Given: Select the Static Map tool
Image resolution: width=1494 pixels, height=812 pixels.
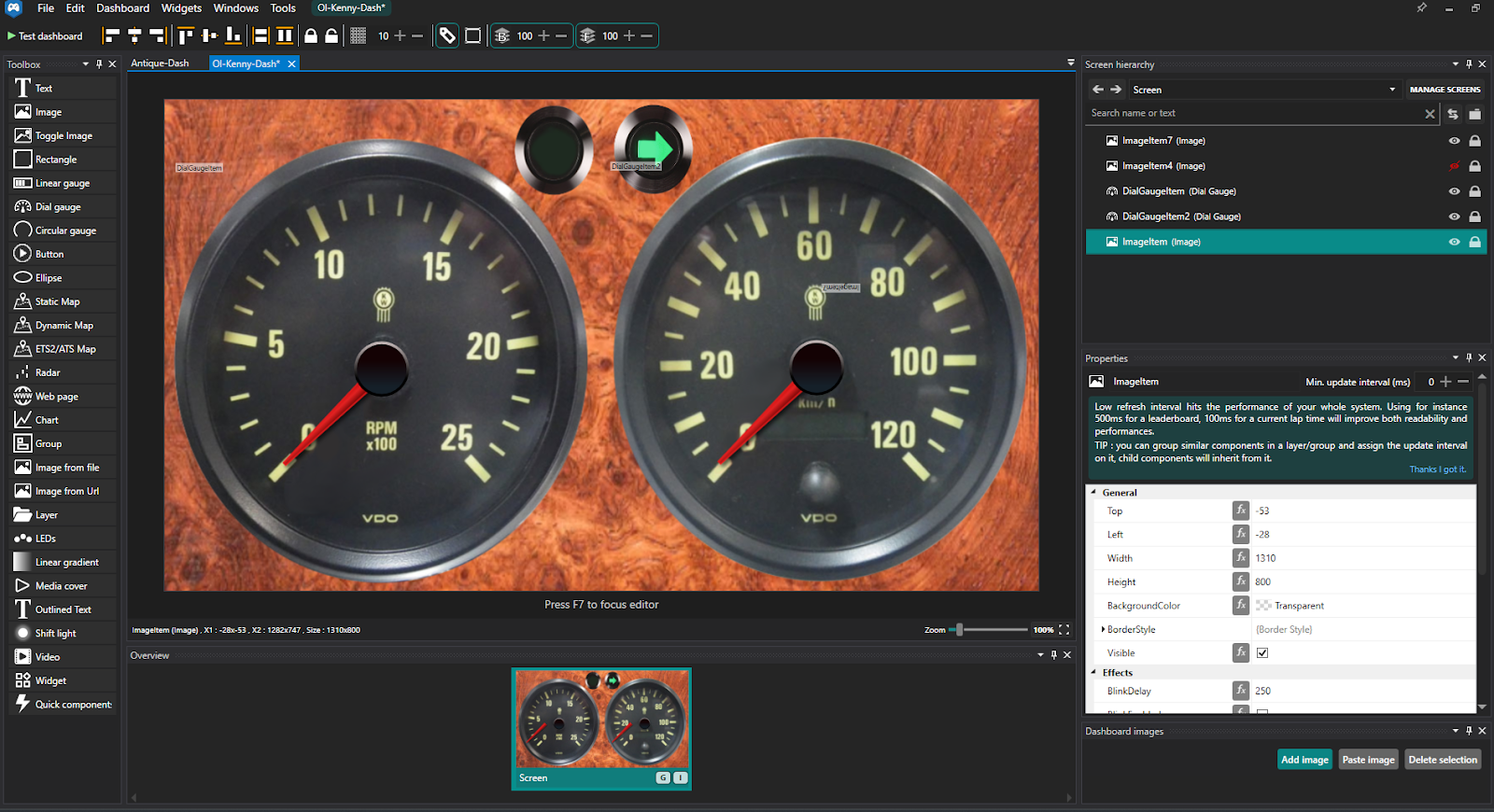Looking at the screenshot, I should tap(63, 301).
